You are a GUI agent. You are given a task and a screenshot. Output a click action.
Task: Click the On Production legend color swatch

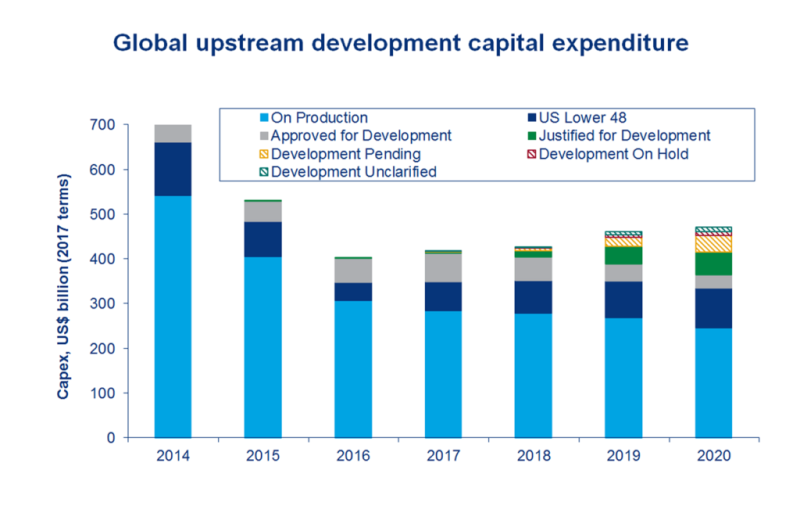[x=264, y=118]
